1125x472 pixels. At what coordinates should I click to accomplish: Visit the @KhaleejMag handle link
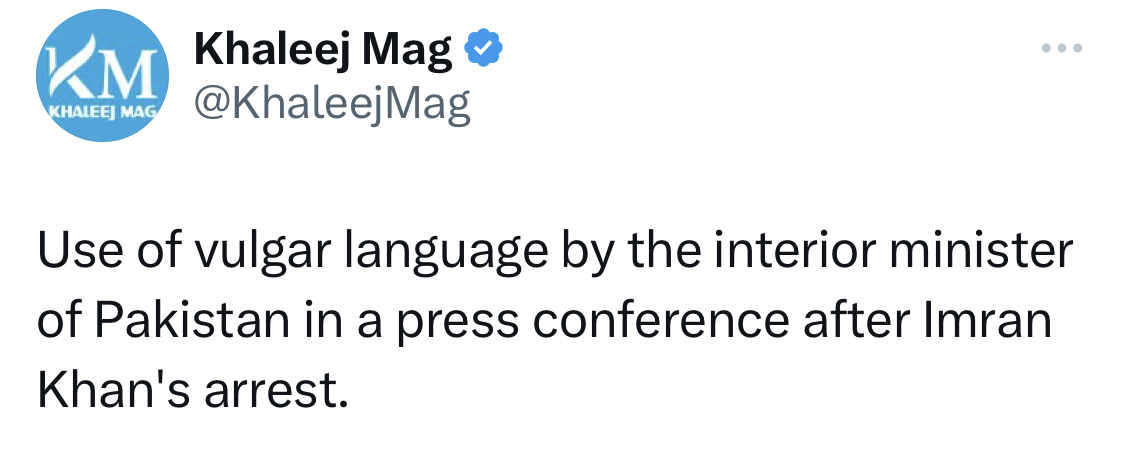pos(332,104)
